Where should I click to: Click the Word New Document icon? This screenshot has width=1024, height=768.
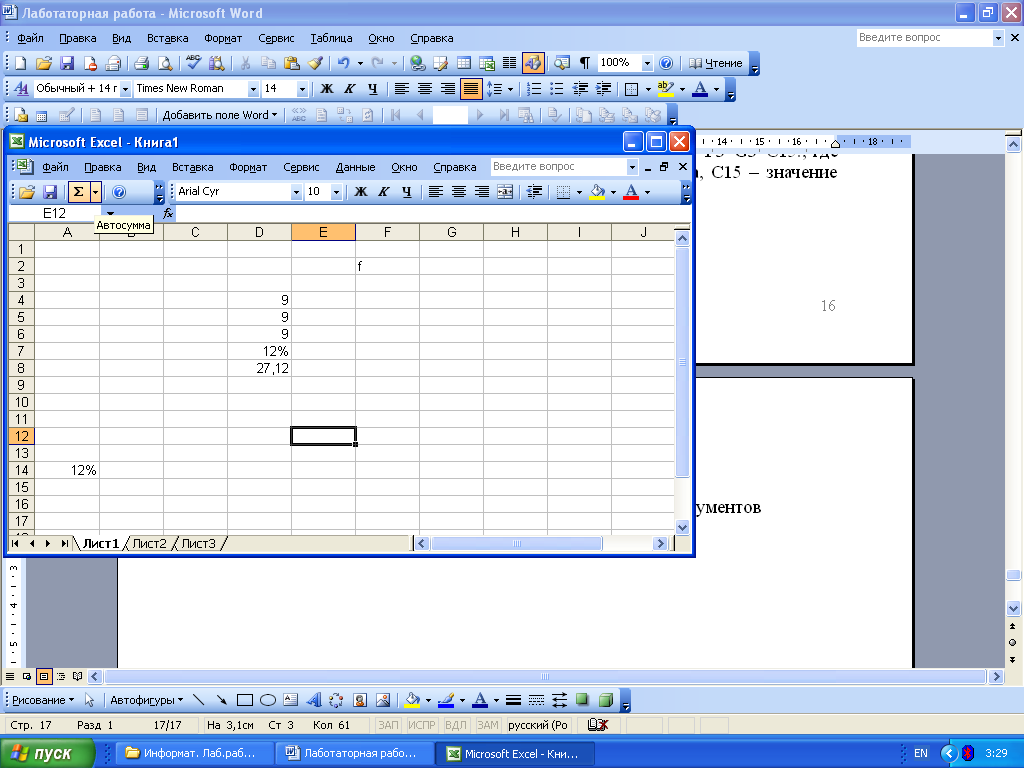pyautogui.click(x=21, y=63)
